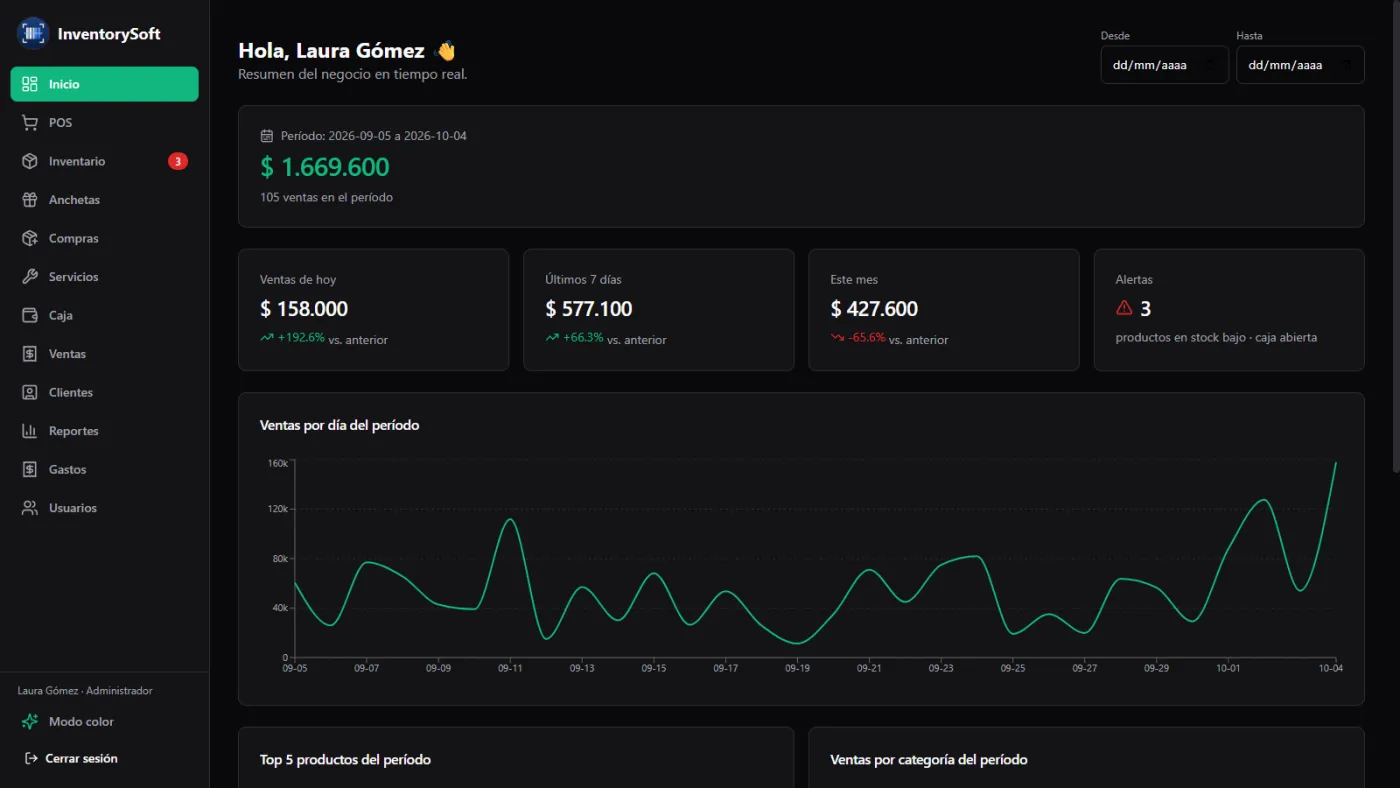Click the Caja wallet icon

[x=30, y=315]
